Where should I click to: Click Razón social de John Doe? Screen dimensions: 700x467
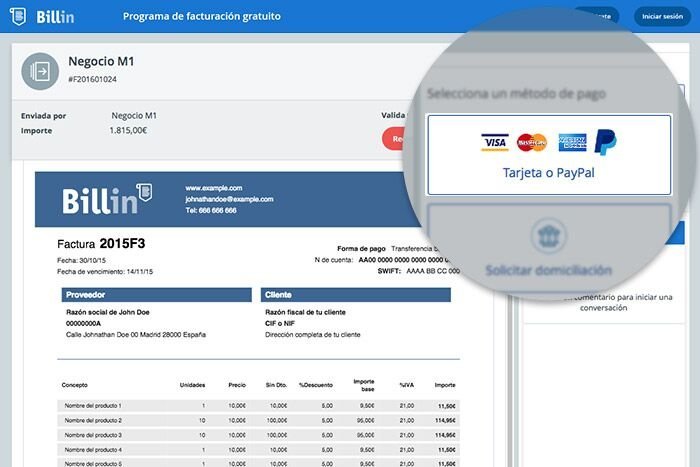pos(108,312)
